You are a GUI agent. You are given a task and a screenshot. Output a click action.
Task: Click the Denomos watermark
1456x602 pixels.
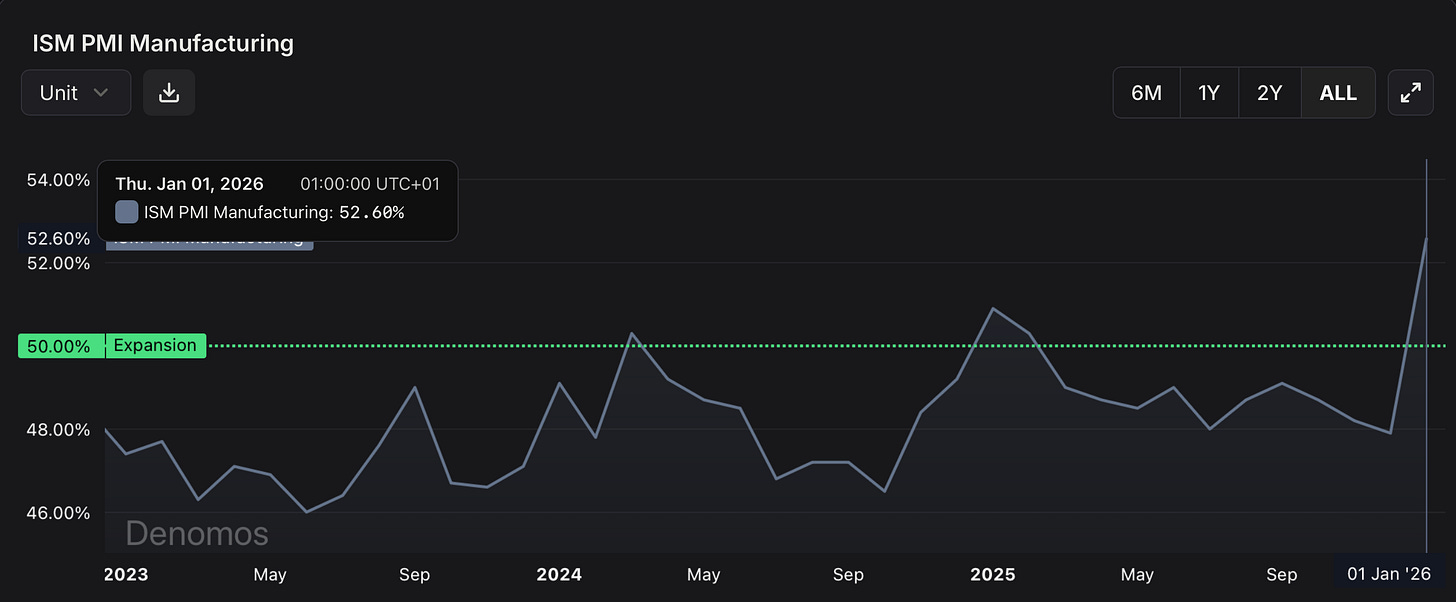coord(196,534)
